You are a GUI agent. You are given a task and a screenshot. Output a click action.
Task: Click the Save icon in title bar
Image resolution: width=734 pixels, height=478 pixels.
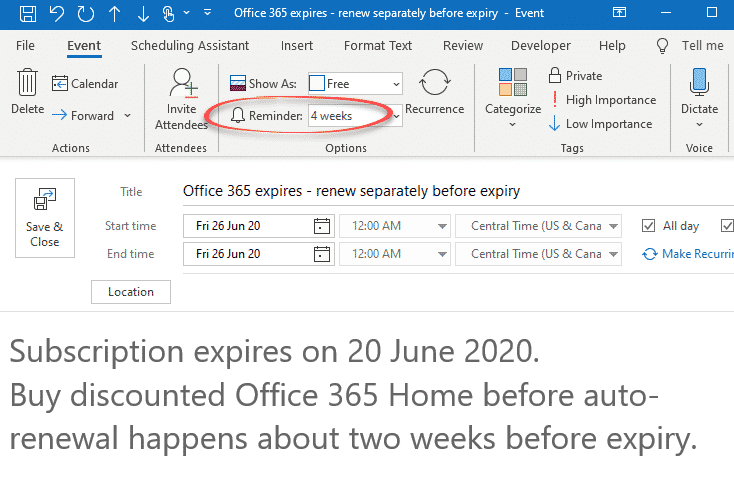pyautogui.click(x=28, y=13)
